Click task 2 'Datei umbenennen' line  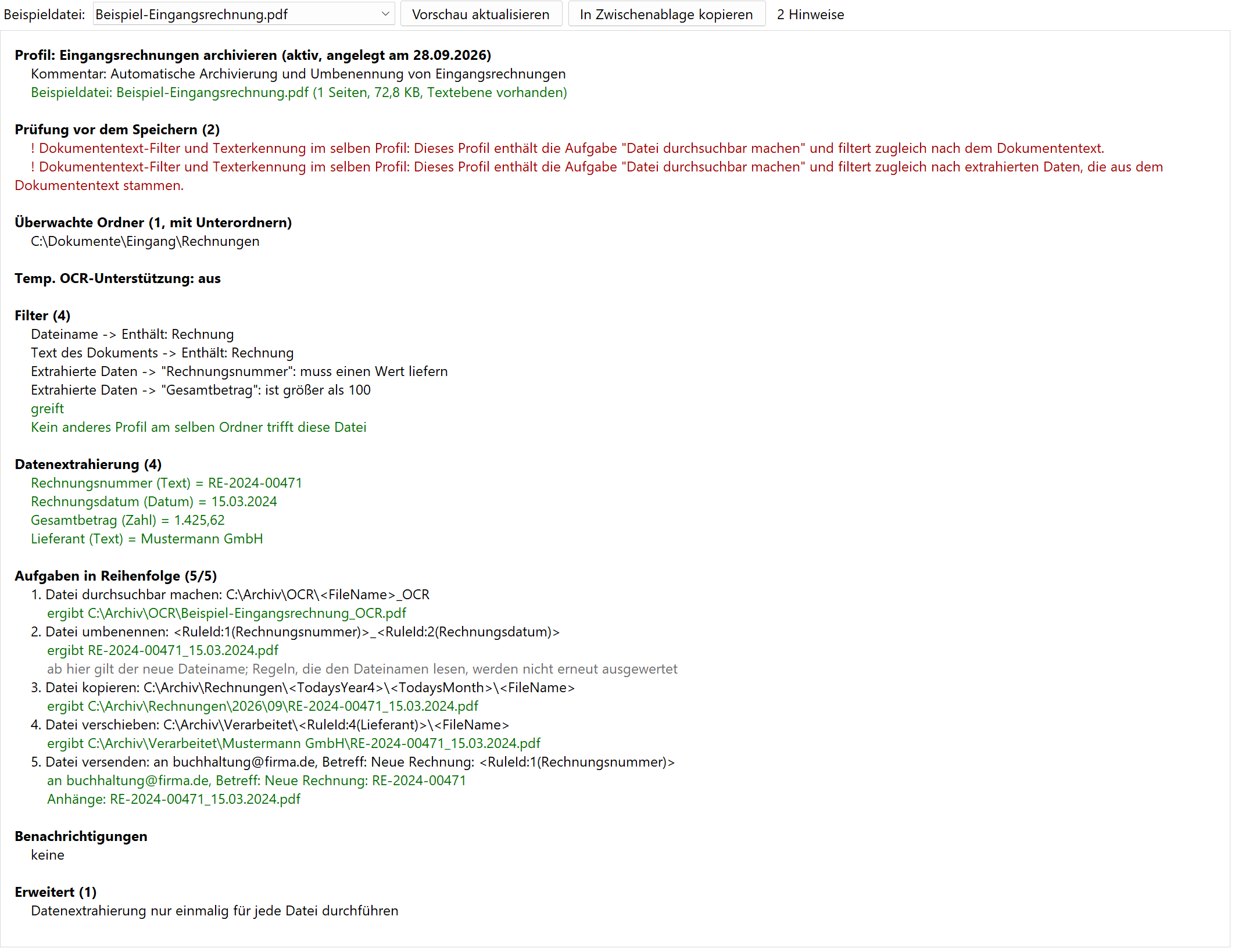coord(295,632)
